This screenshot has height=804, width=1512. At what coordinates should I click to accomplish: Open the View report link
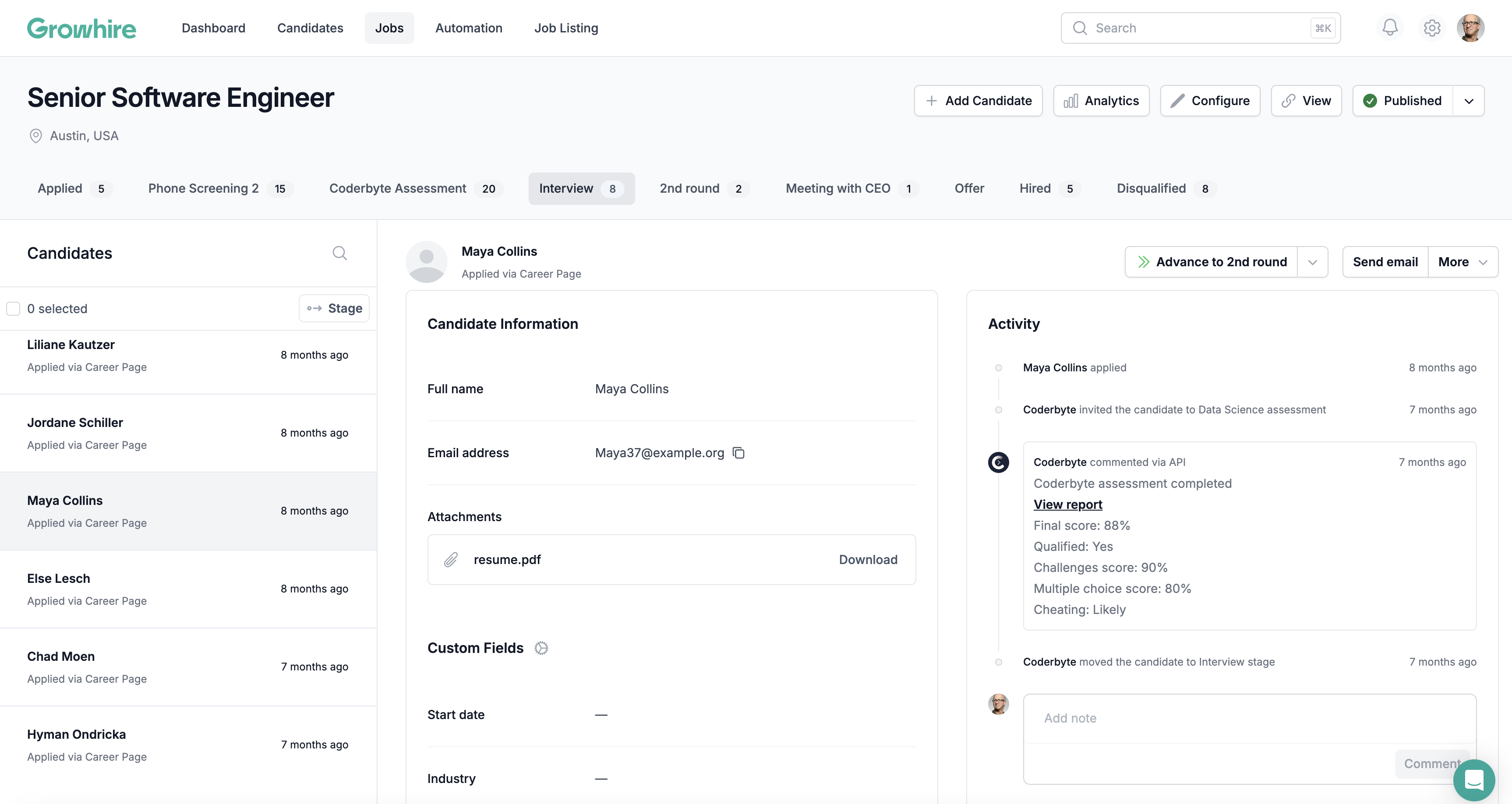[1068, 505]
